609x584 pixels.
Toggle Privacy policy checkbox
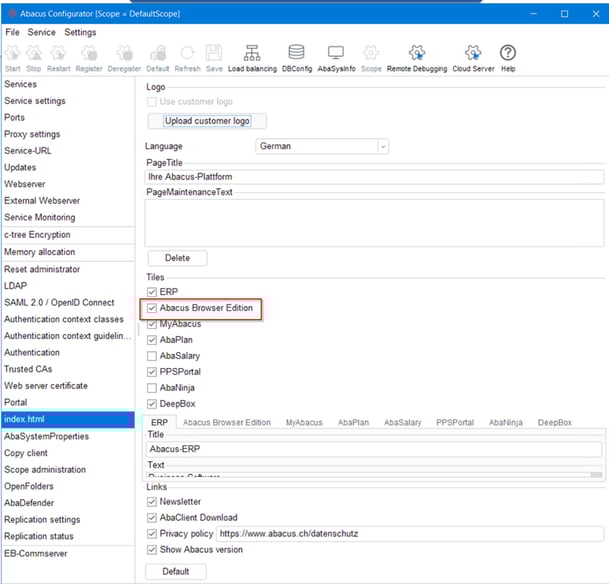pos(152,534)
